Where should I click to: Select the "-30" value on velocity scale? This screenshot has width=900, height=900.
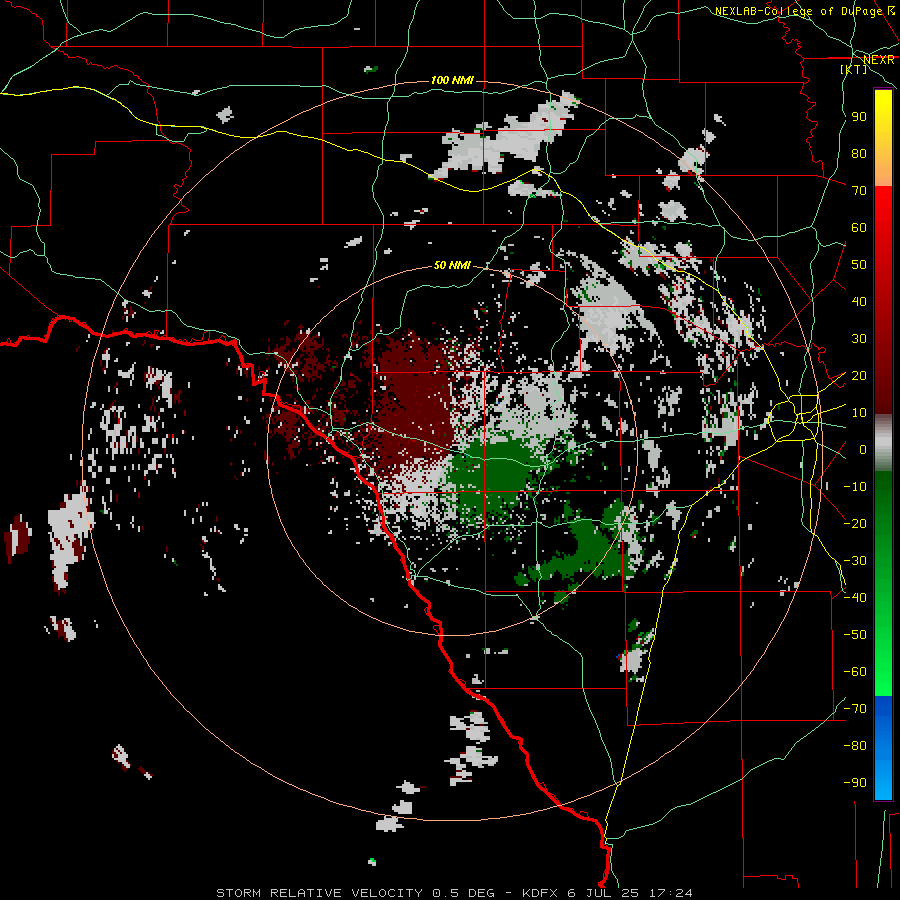(855, 561)
